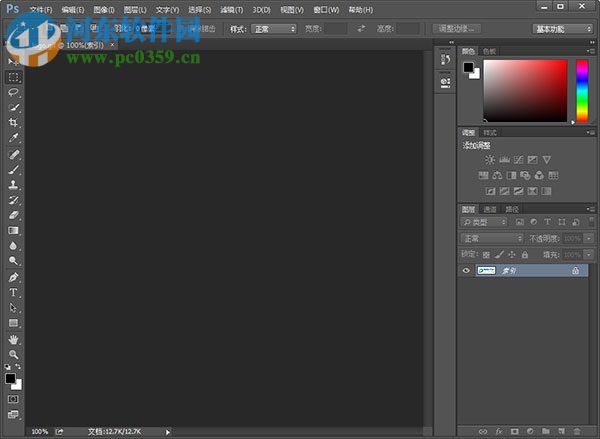Click the 索引 layer thumbnail
Screen dimensions: 600x439
tap(488, 271)
